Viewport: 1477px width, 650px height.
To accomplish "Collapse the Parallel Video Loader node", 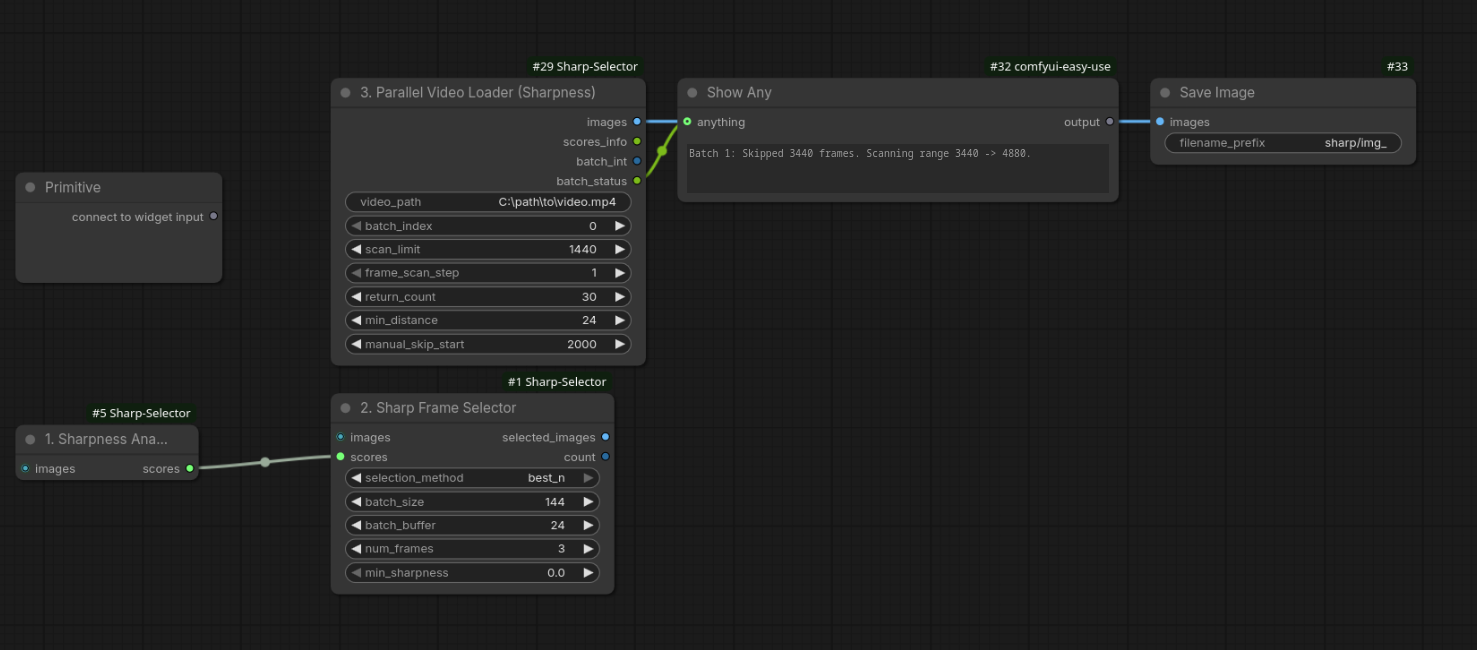I will click(346, 93).
